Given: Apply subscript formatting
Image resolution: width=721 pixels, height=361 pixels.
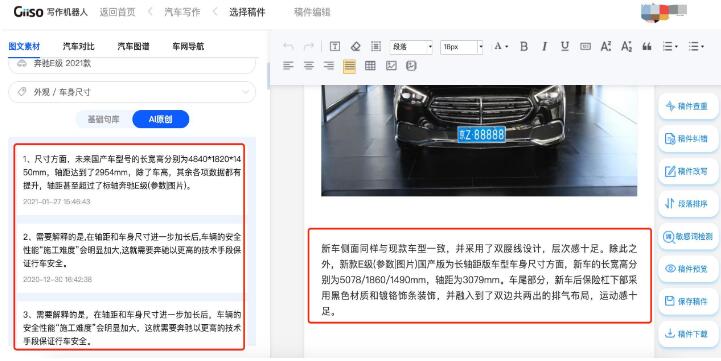Looking at the screenshot, I should pos(626,46).
